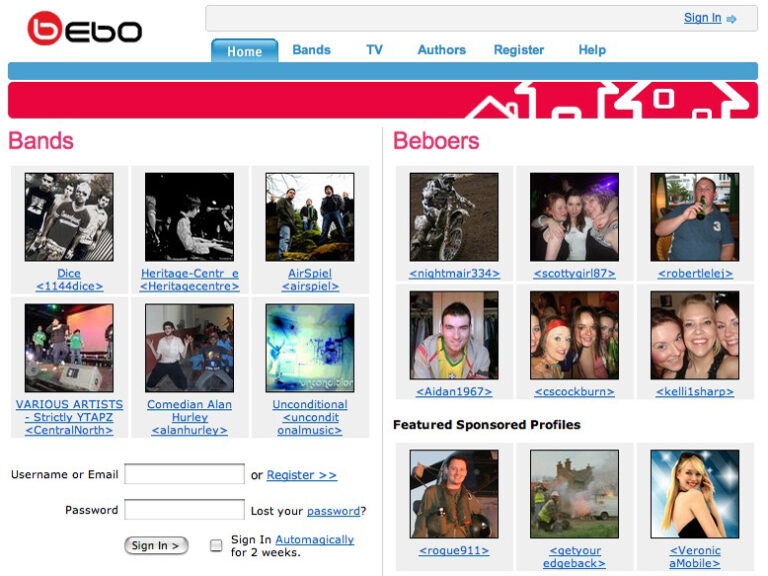The height and width of the screenshot is (576, 768).
Task: Open VARIOUS ARTISTS - Strictly YTAPZ link
Action: (69, 417)
